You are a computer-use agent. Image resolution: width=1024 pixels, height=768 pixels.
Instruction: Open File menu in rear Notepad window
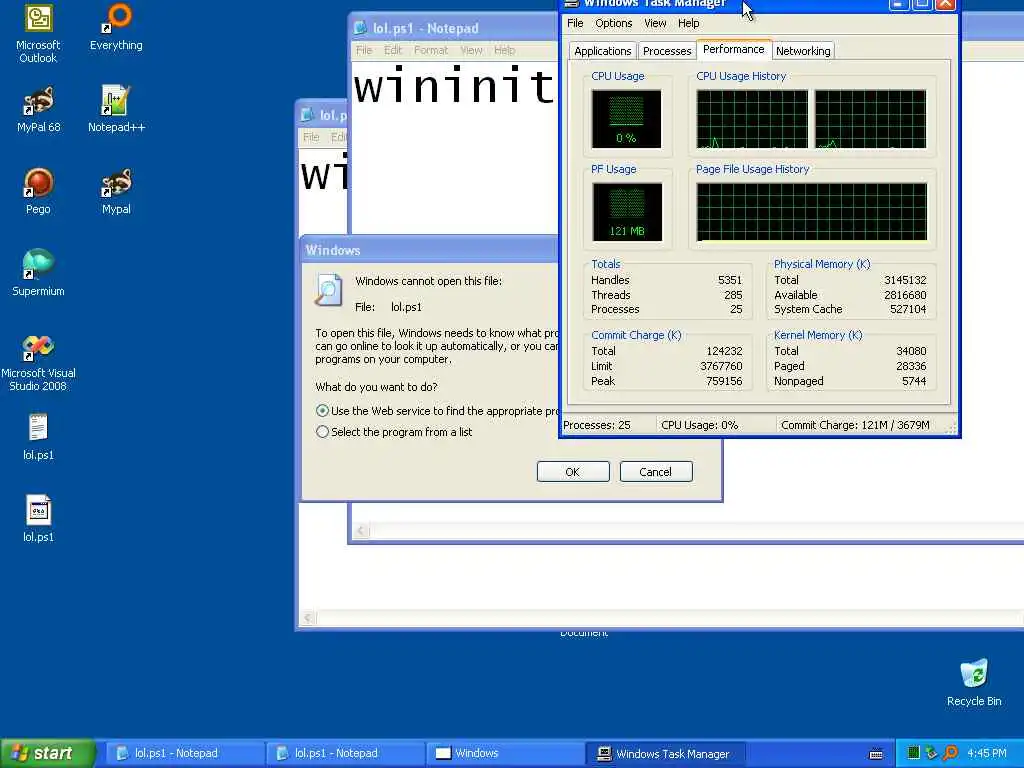311,136
